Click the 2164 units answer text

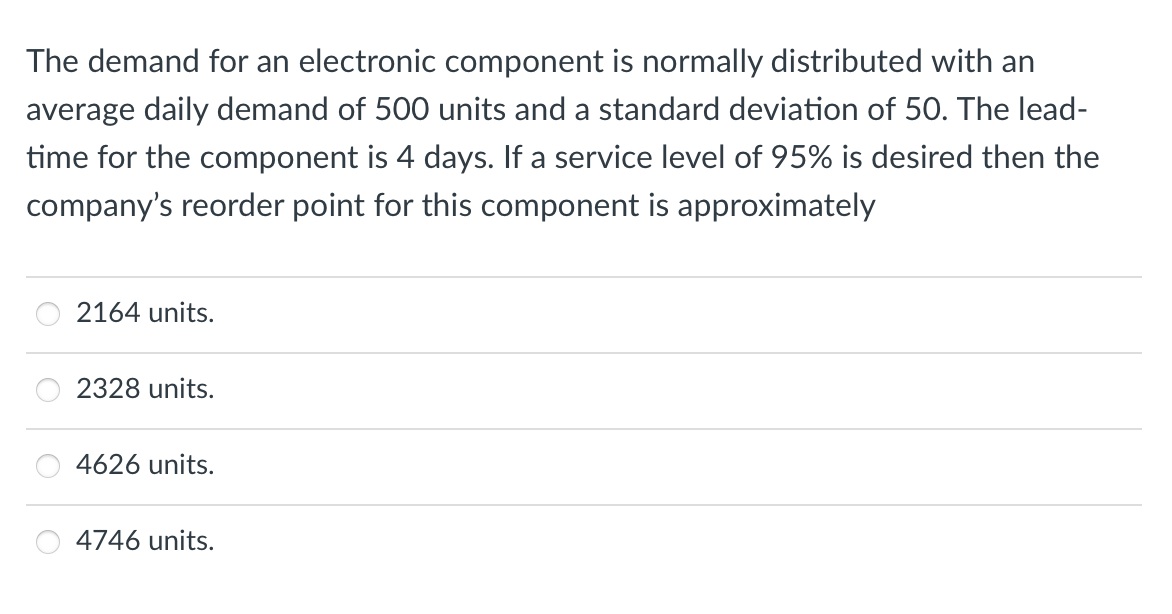click(x=144, y=313)
